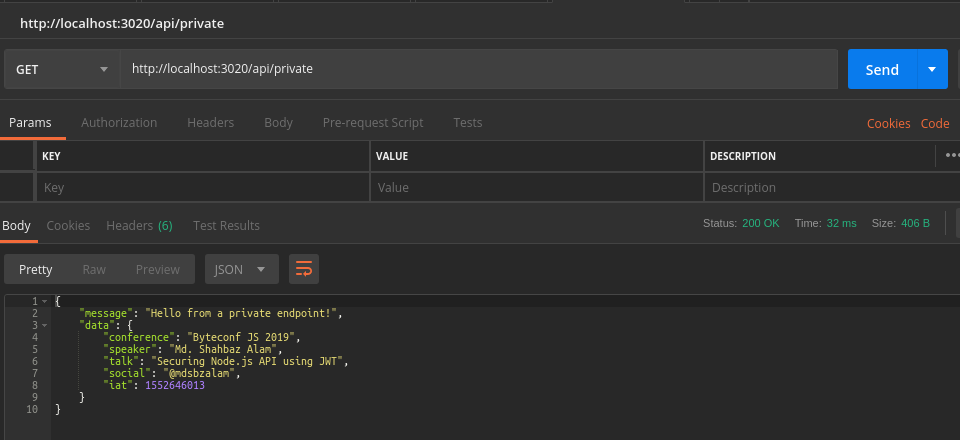Collapse the "data" object at line 3
960x440 pixels.
[45, 325]
